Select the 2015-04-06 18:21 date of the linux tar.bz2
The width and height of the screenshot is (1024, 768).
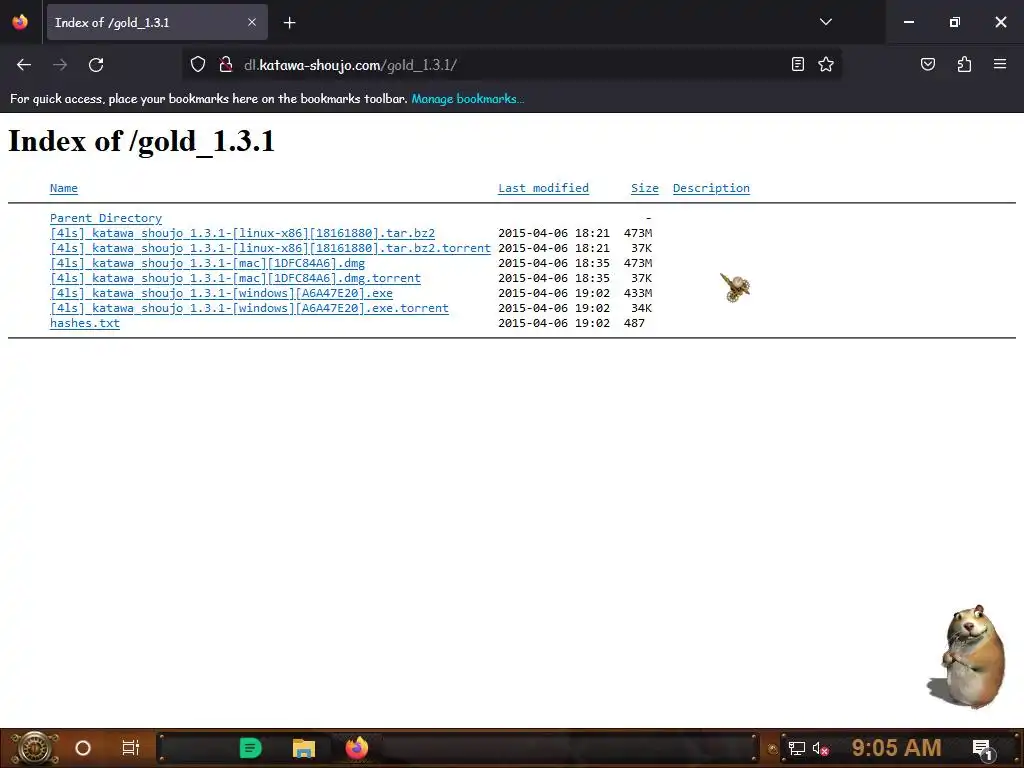click(554, 233)
